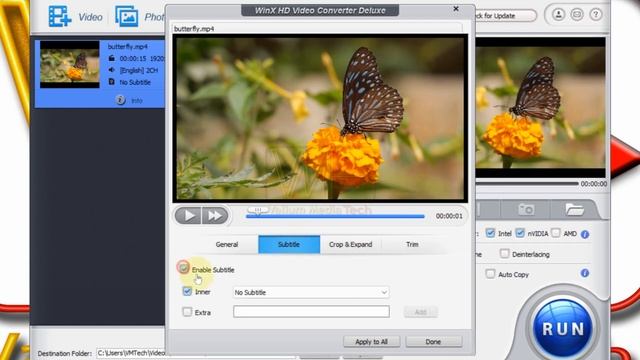Click the audio speaker icon in file entry
Image resolution: width=640 pixels, height=360 pixels.
[x=111, y=70]
